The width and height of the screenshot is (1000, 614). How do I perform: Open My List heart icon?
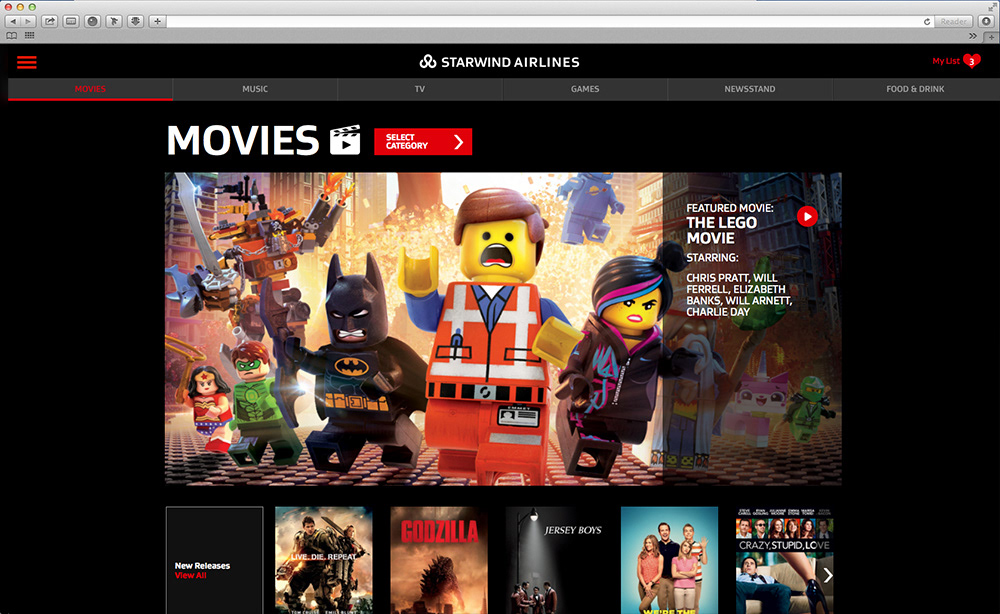[971, 61]
